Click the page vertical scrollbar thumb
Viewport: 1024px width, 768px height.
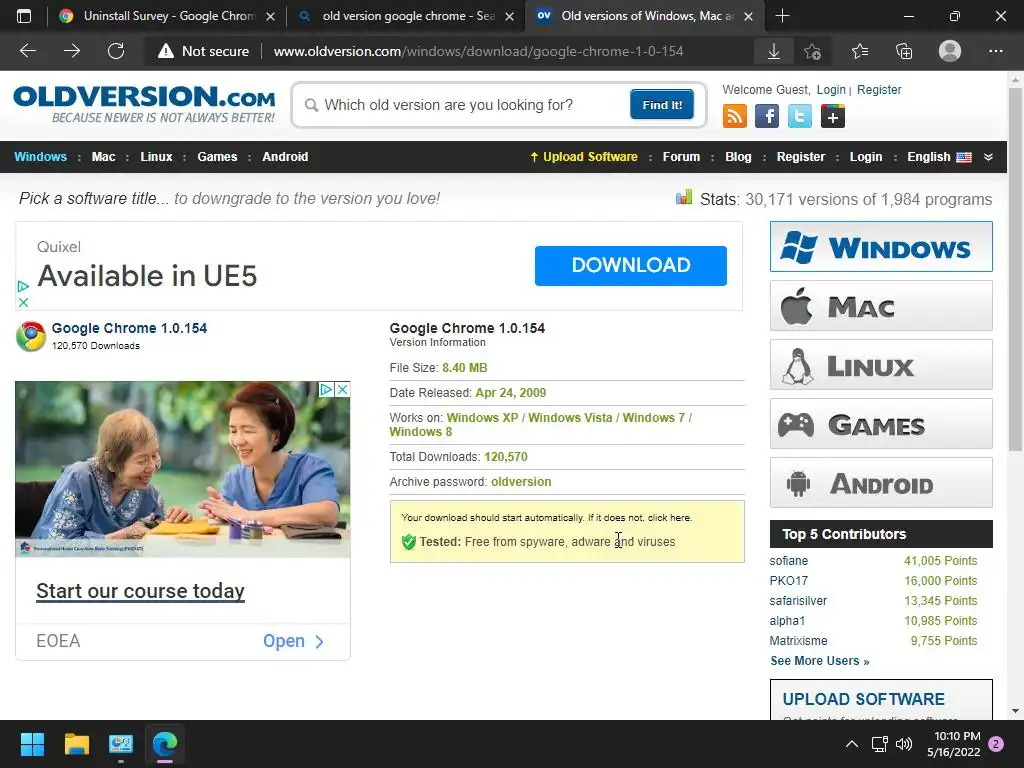pyautogui.click(x=1015, y=268)
